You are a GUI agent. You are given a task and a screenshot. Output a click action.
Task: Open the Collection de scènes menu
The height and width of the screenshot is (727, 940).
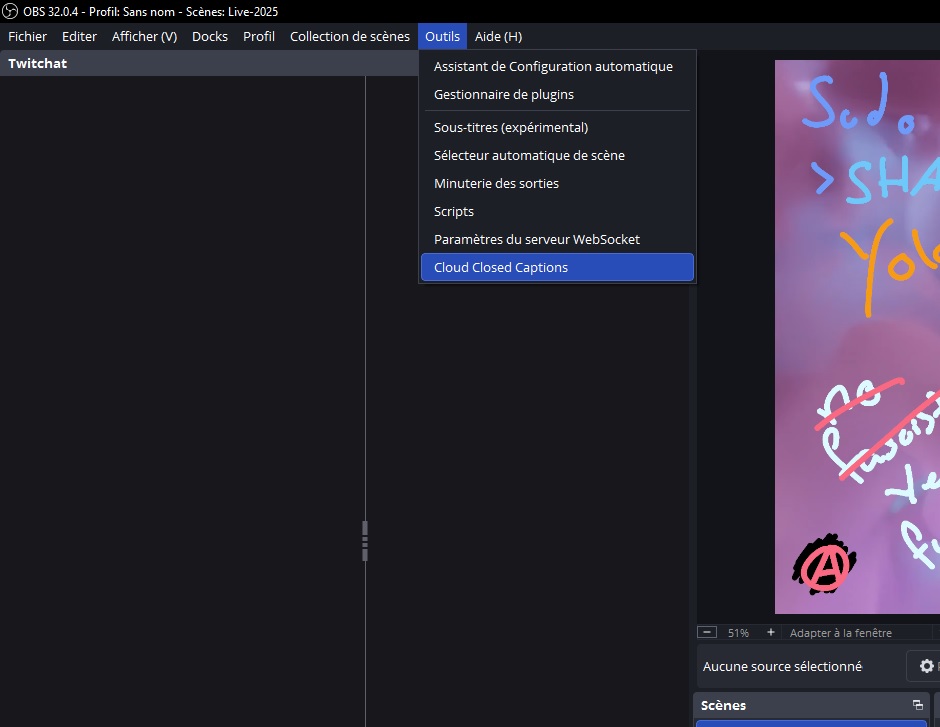click(x=349, y=36)
